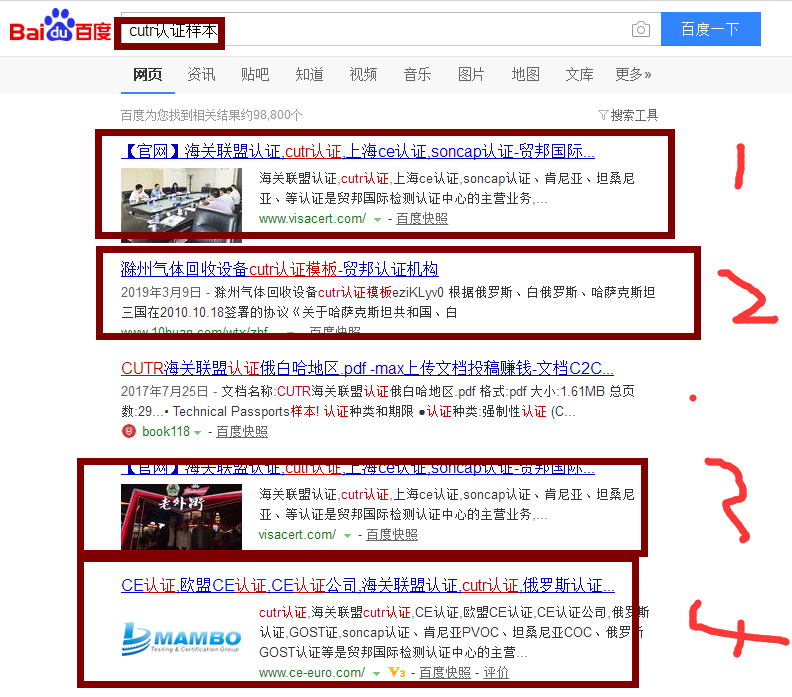
Task: Go to the 图片 tab
Action: tap(471, 75)
